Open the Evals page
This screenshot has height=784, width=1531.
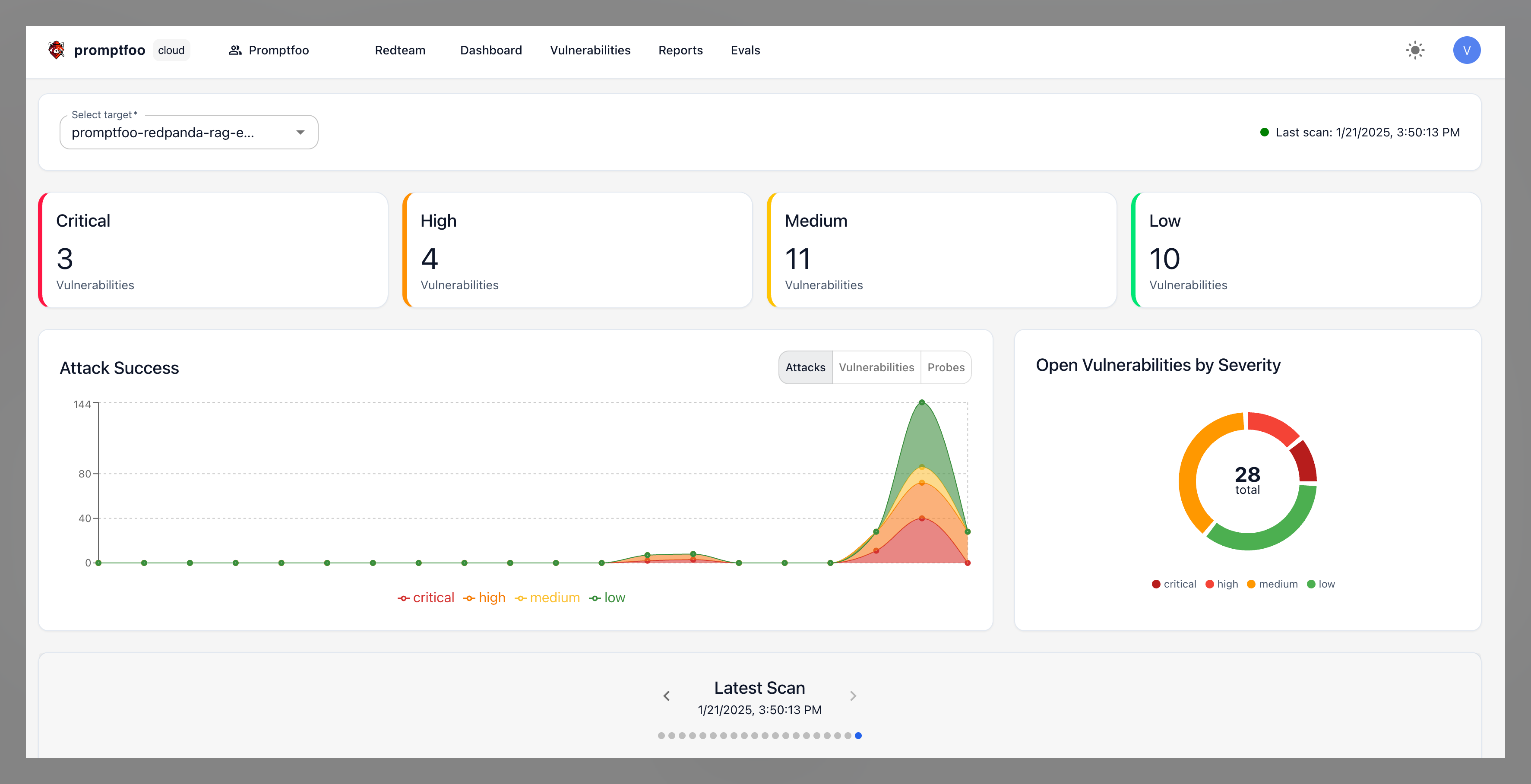745,50
